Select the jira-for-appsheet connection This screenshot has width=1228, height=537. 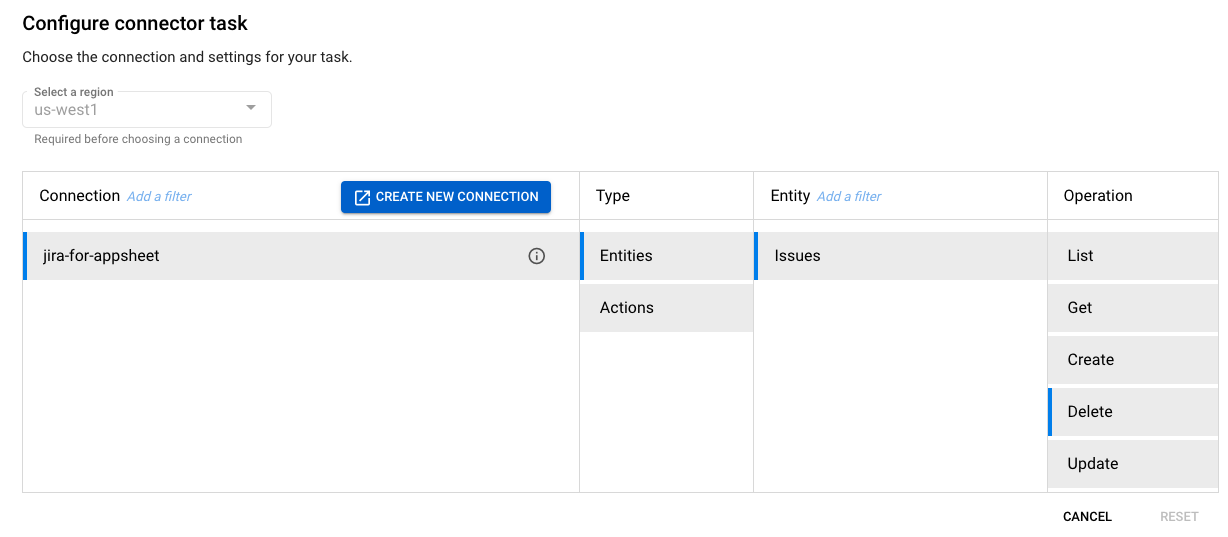[x=102, y=256]
